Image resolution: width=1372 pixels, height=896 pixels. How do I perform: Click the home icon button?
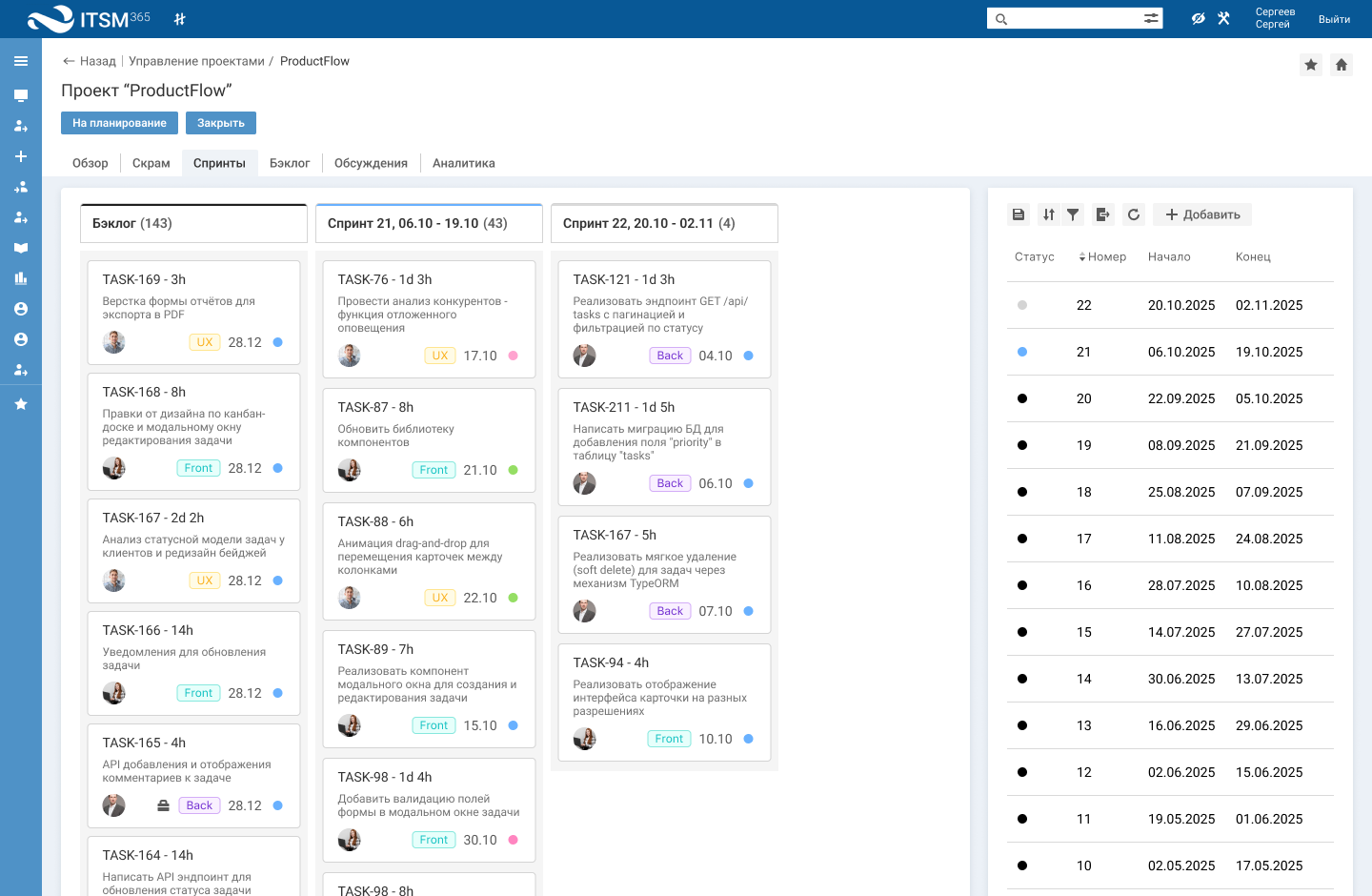tap(1342, 65)
